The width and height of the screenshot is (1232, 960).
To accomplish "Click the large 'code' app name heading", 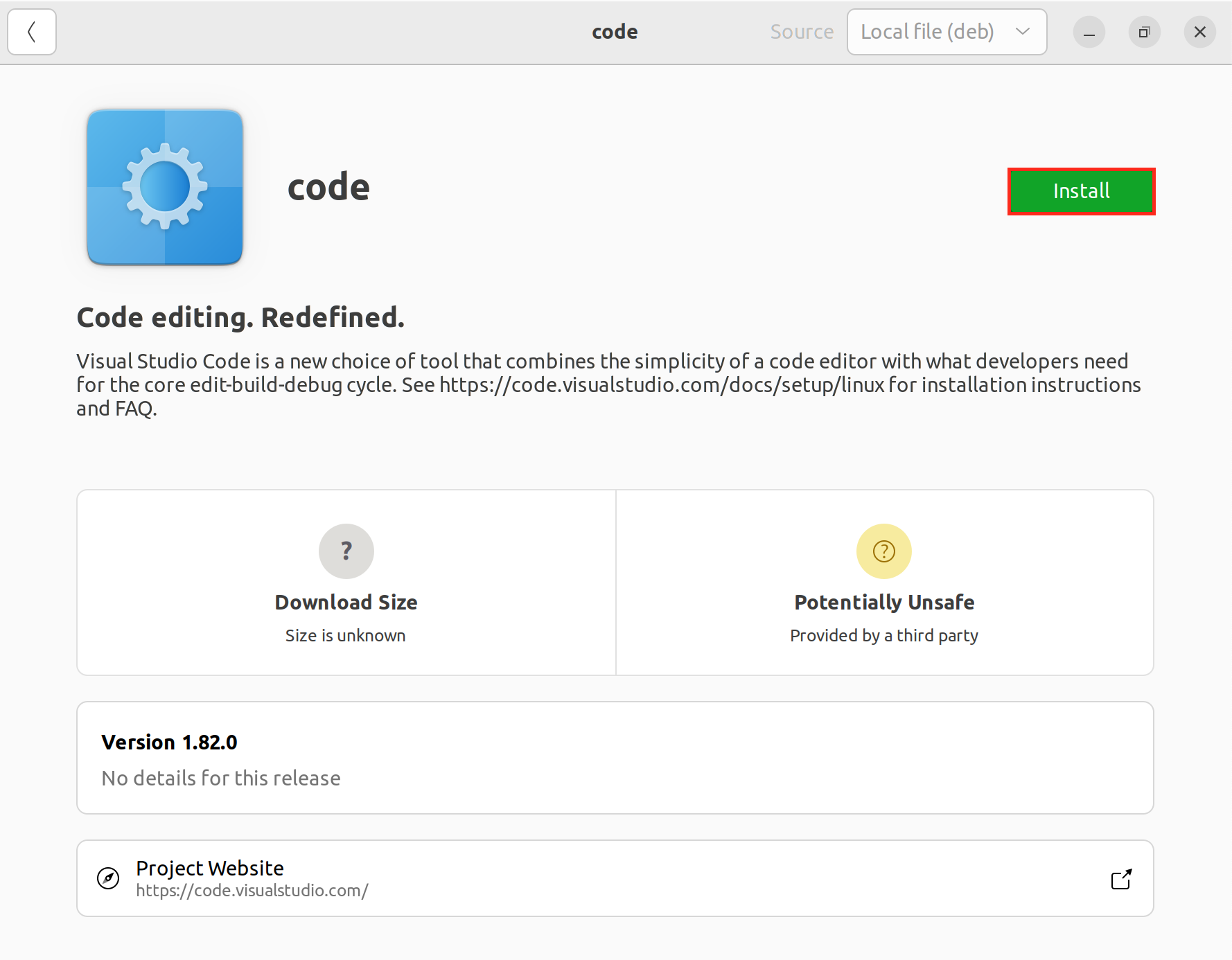I will pos(329,188).
